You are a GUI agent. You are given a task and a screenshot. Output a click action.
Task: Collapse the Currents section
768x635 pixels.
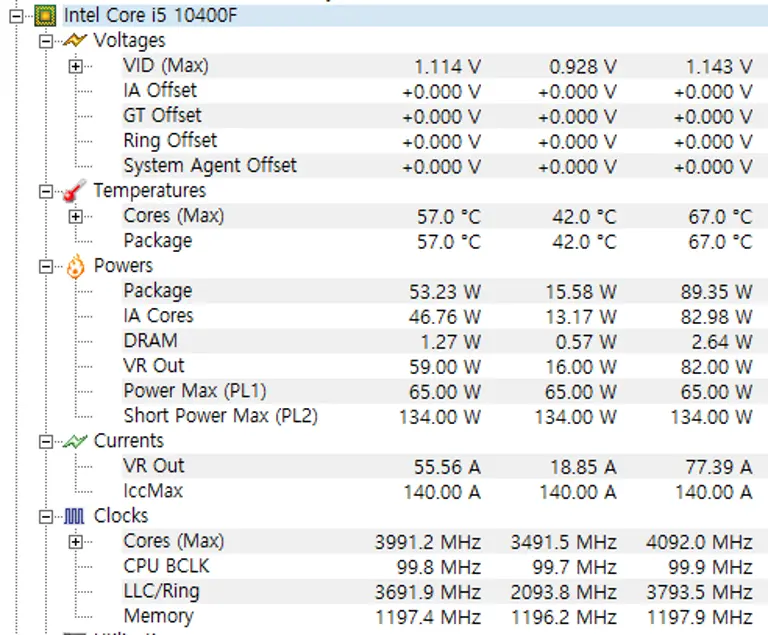(x=46, y=441)
